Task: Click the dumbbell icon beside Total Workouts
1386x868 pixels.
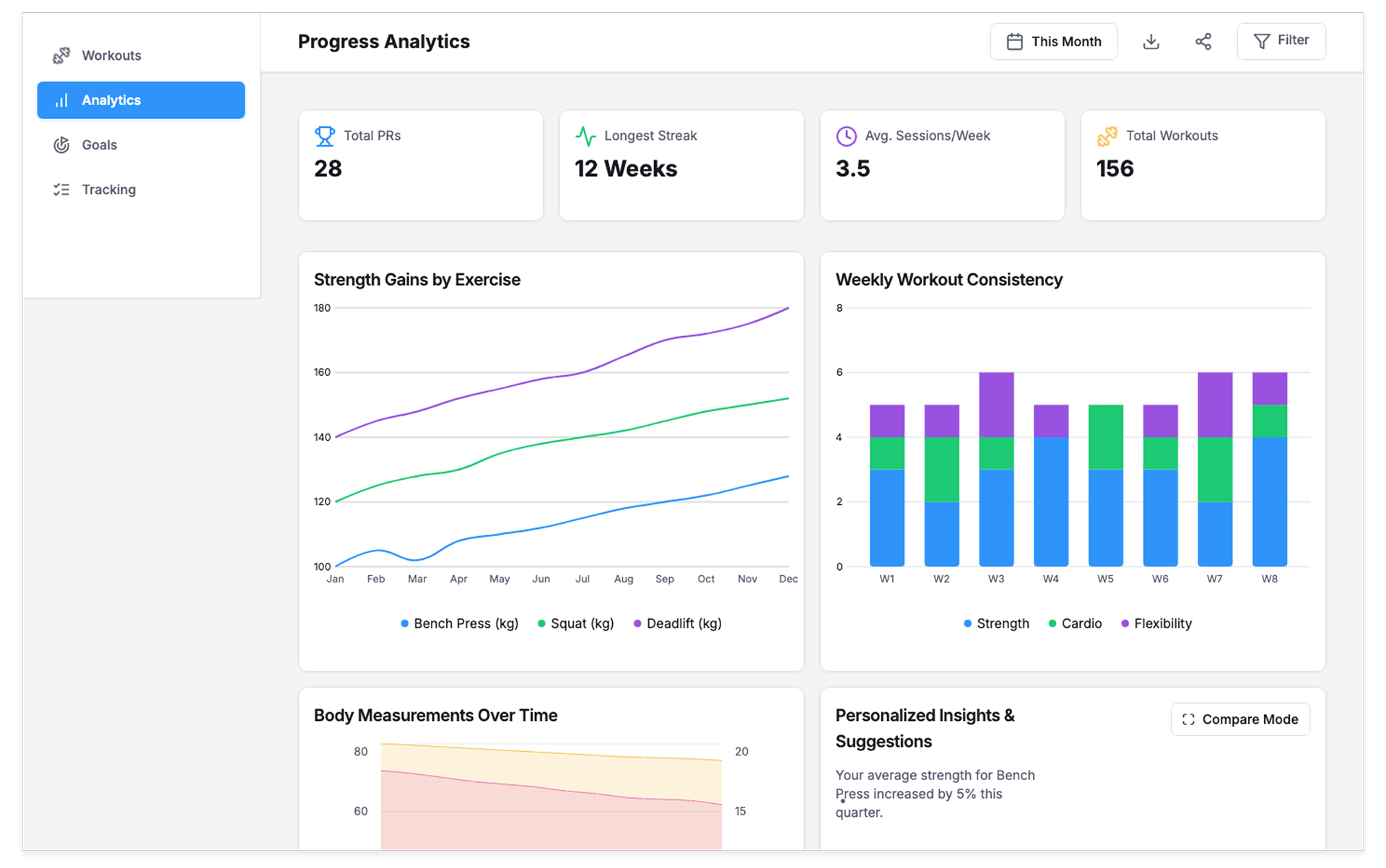Action: pyautogui.click(x=1107, y=136)
